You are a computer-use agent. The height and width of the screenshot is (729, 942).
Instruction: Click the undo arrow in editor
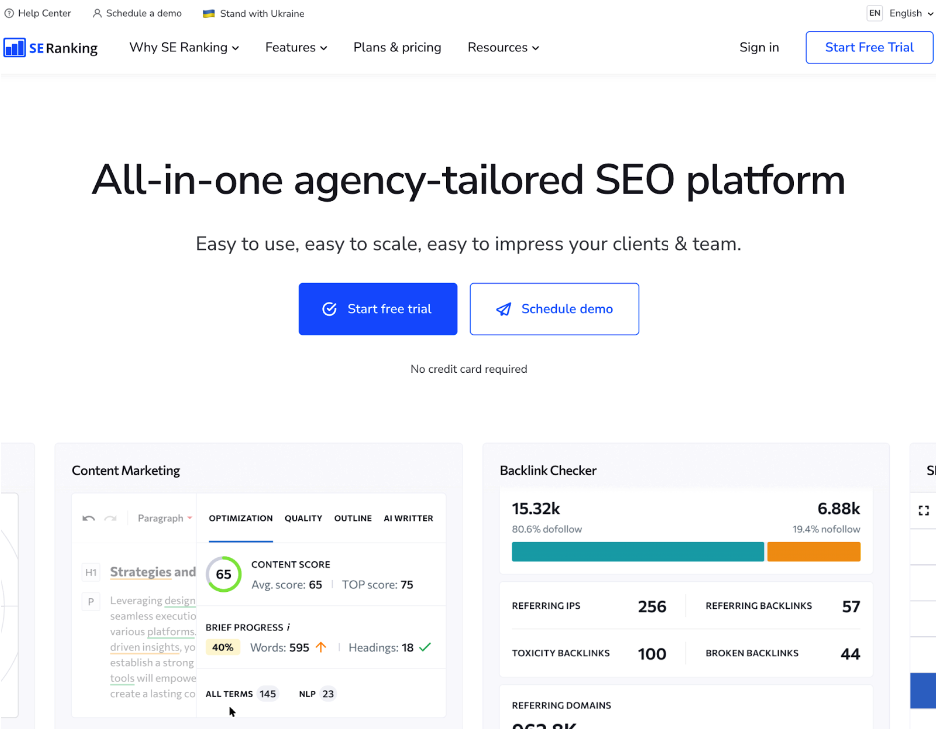click(x=88, y=518)
